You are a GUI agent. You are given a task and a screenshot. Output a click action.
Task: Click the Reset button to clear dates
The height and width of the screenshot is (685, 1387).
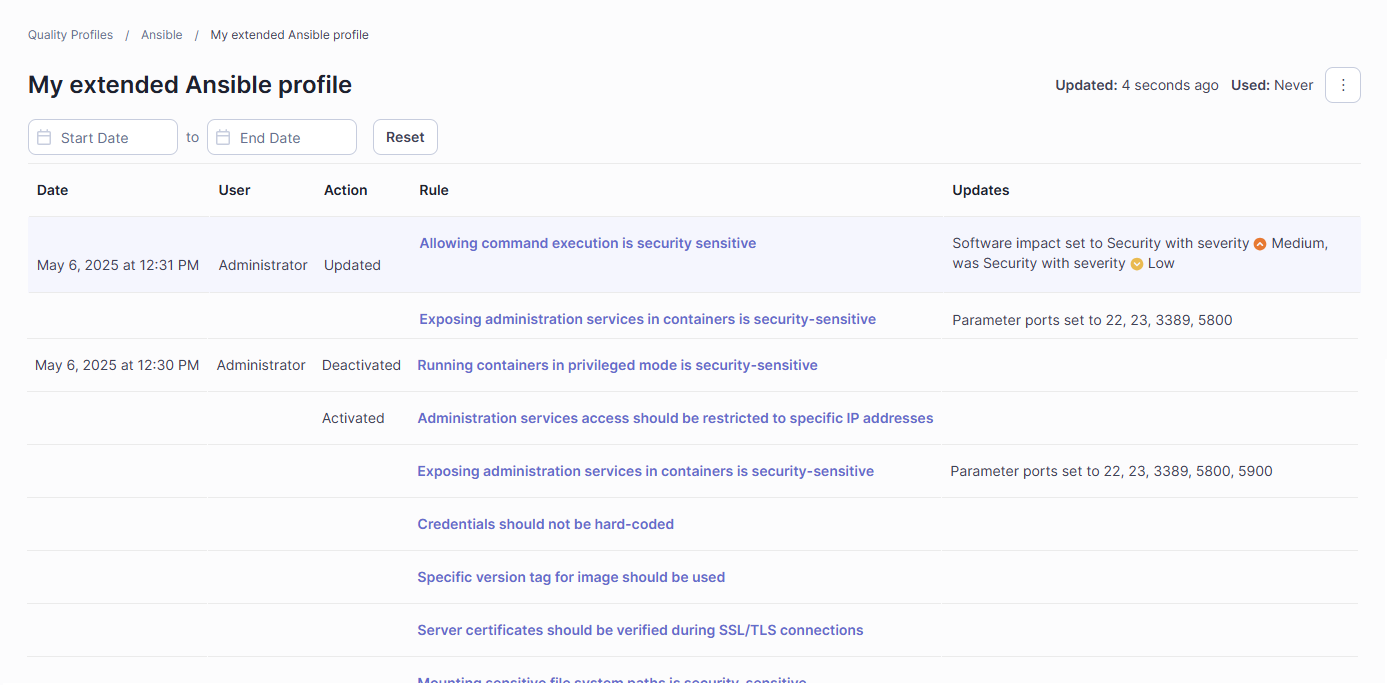(405, 137)
